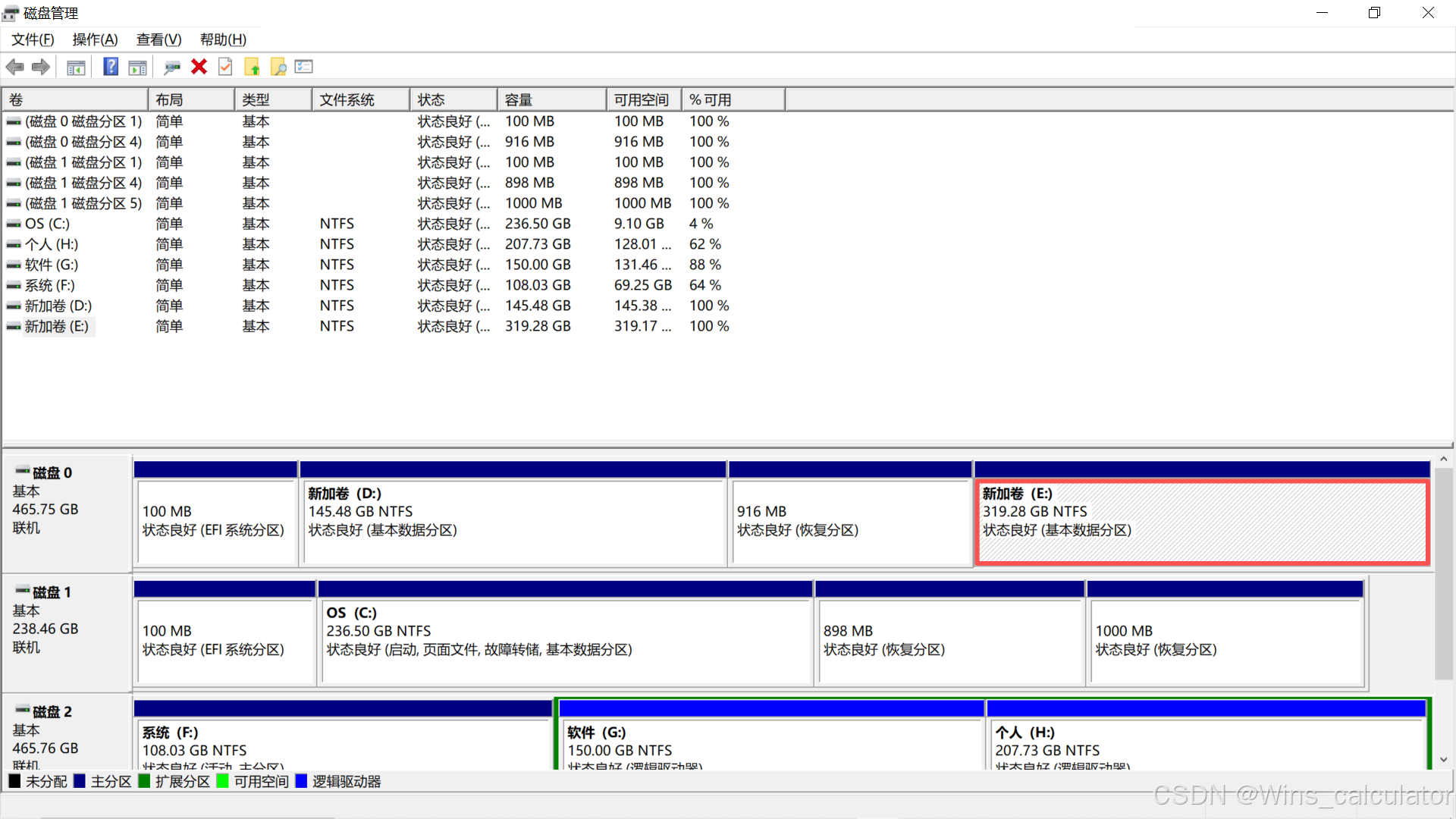Click the scroll down arrow in disk pane
The width and height of the screenshot is (1456, 819).
[1443, 759]
